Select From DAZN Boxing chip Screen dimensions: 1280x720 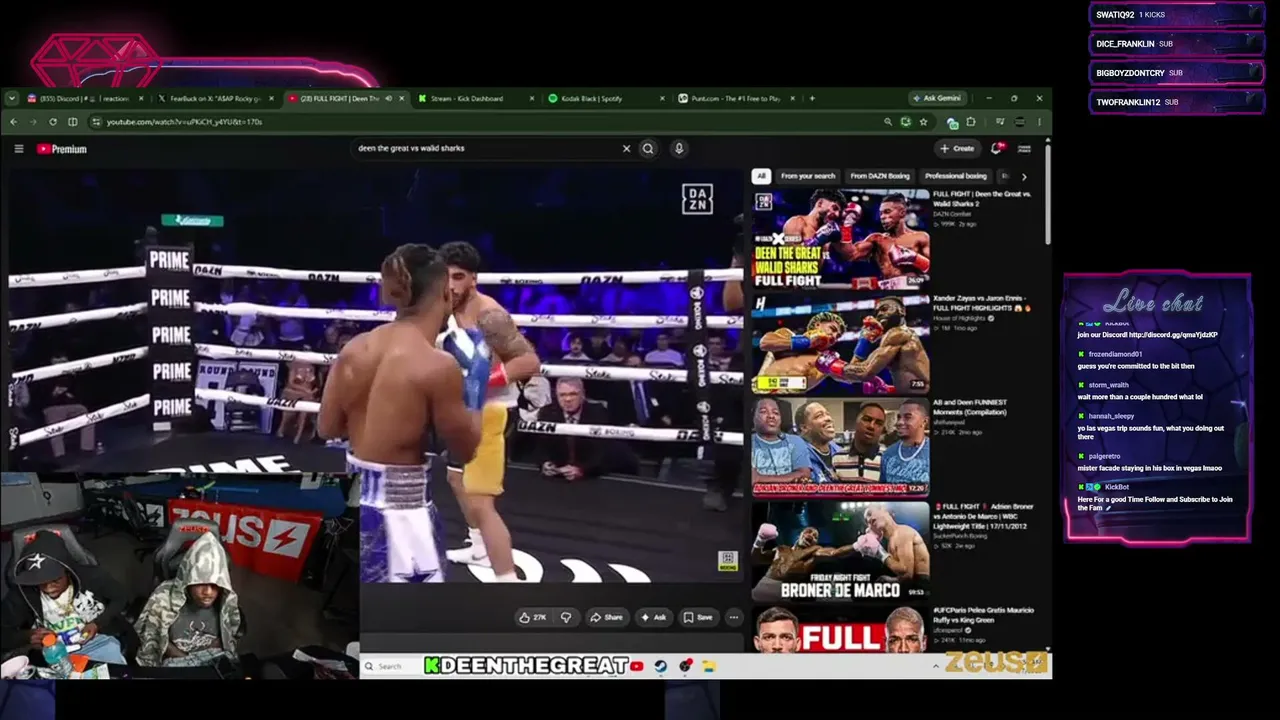coord(880,176)
